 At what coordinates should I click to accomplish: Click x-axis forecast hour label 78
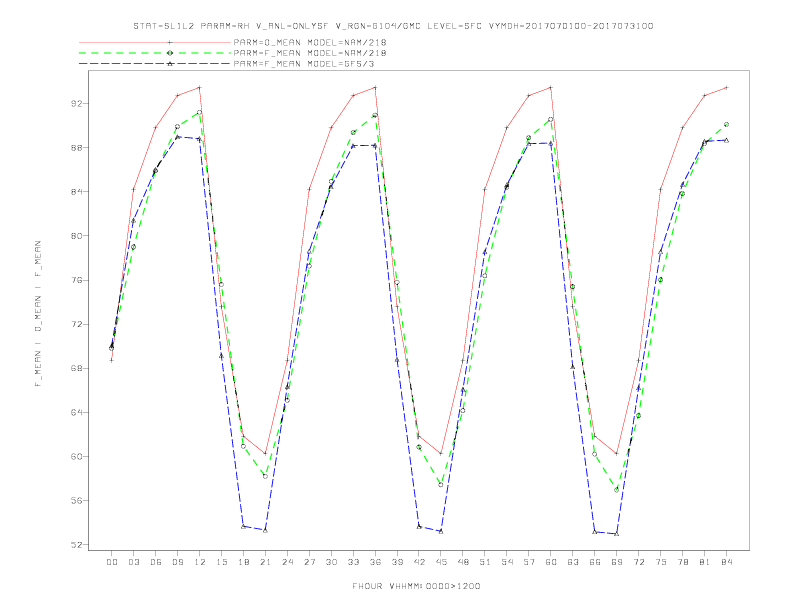coord(682,562)
